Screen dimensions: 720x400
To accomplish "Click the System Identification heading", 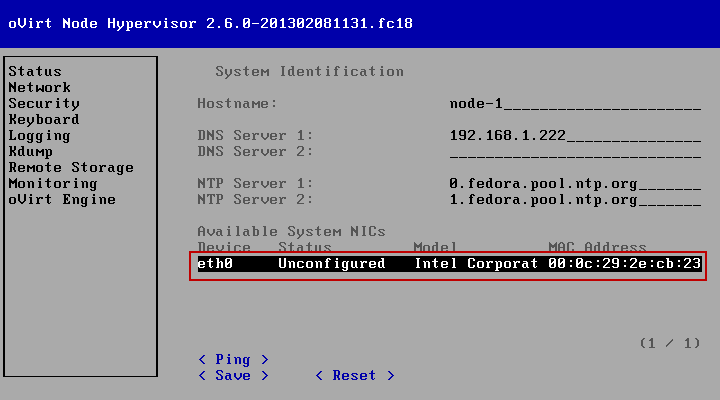I will (309, 72).
